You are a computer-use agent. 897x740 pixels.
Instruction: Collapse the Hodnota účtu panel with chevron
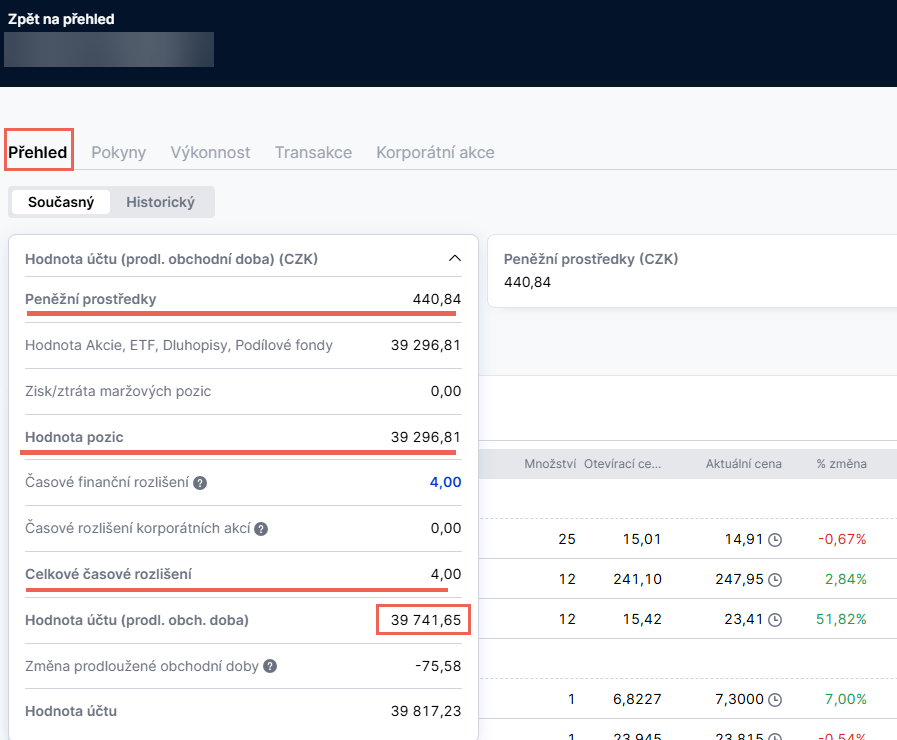point(455,259)
